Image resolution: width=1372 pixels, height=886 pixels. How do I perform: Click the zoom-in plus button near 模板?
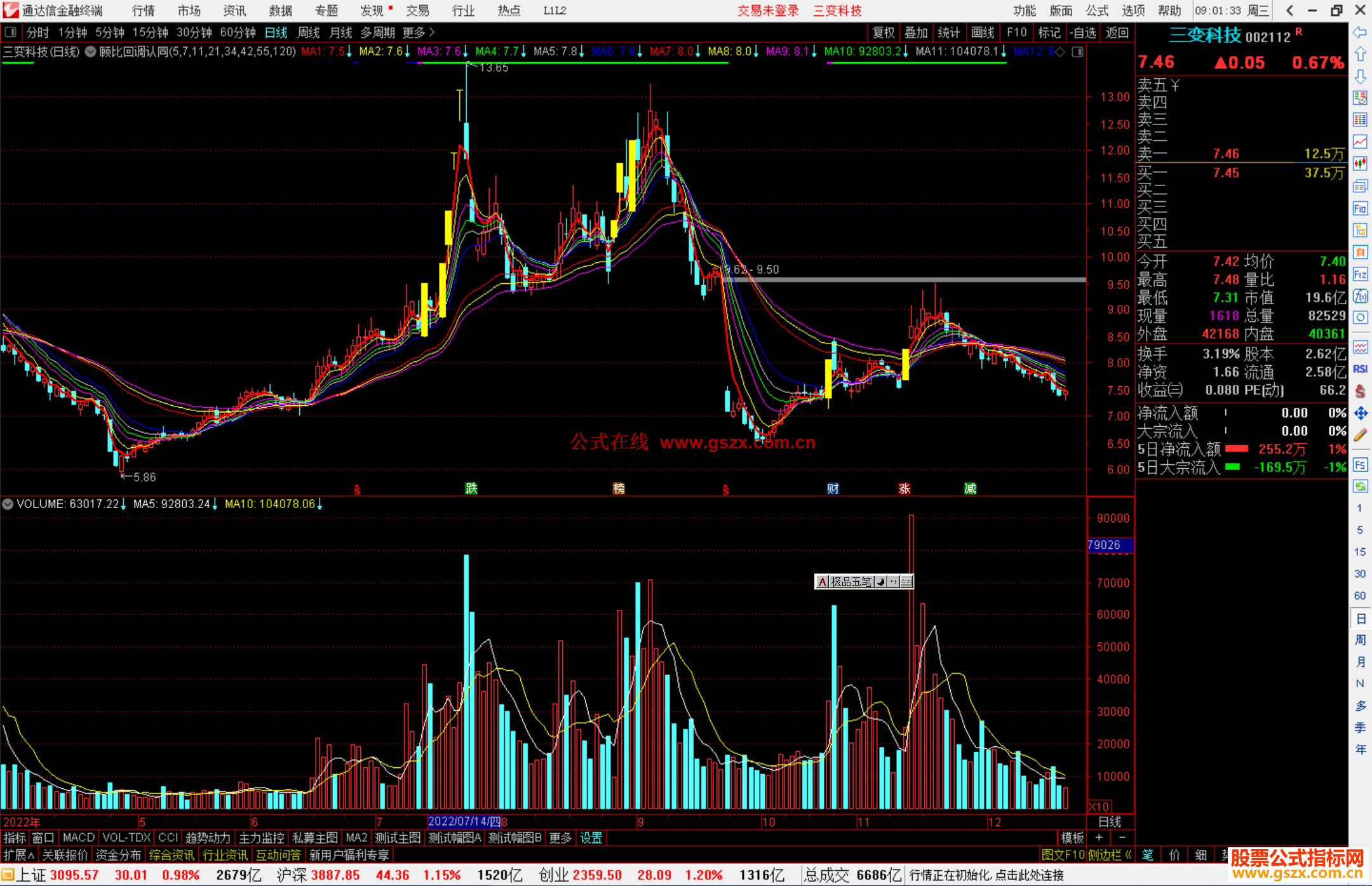coord(1100,838)
